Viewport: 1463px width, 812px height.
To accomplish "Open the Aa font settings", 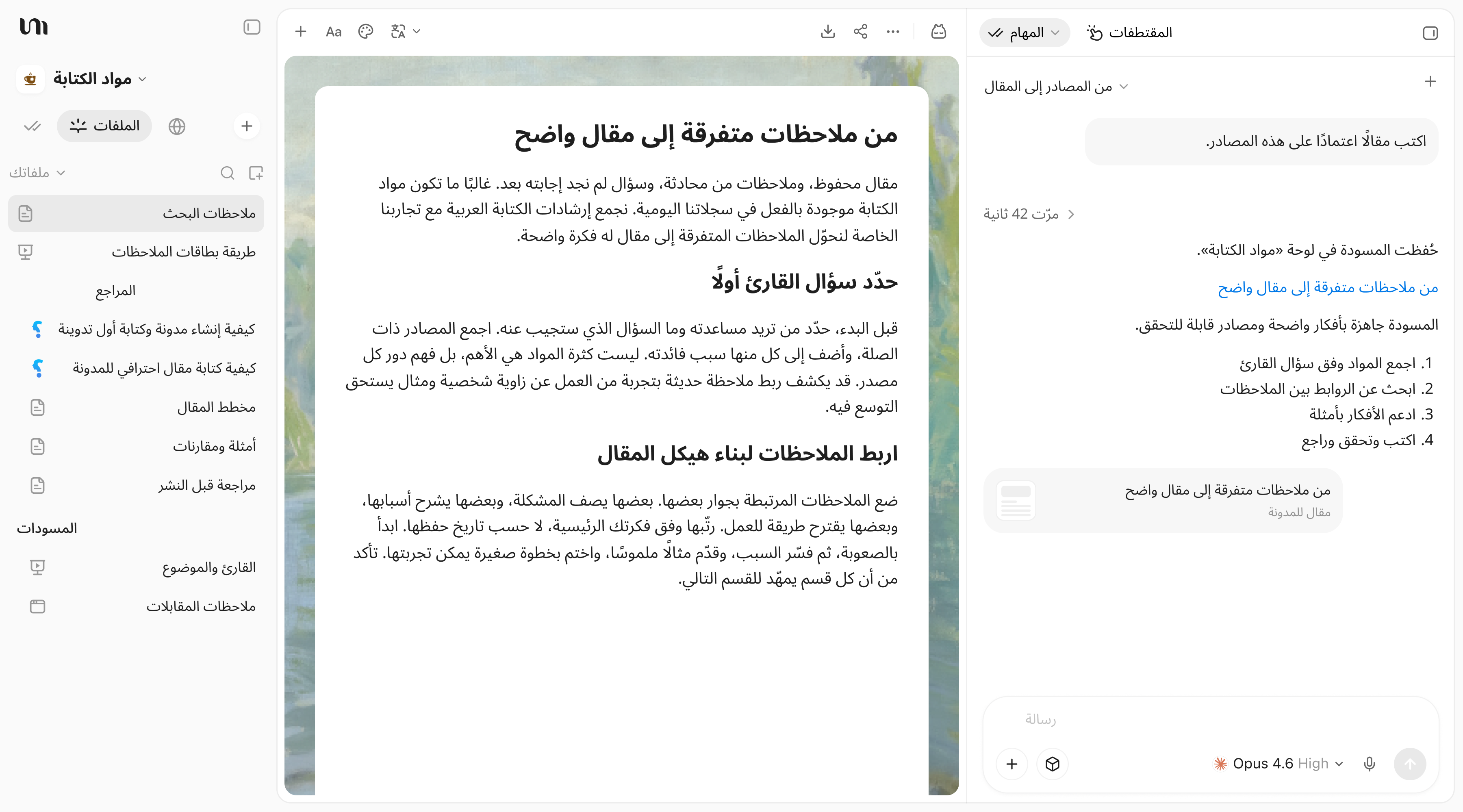I will pyautogui.click(x=333, y=32).
